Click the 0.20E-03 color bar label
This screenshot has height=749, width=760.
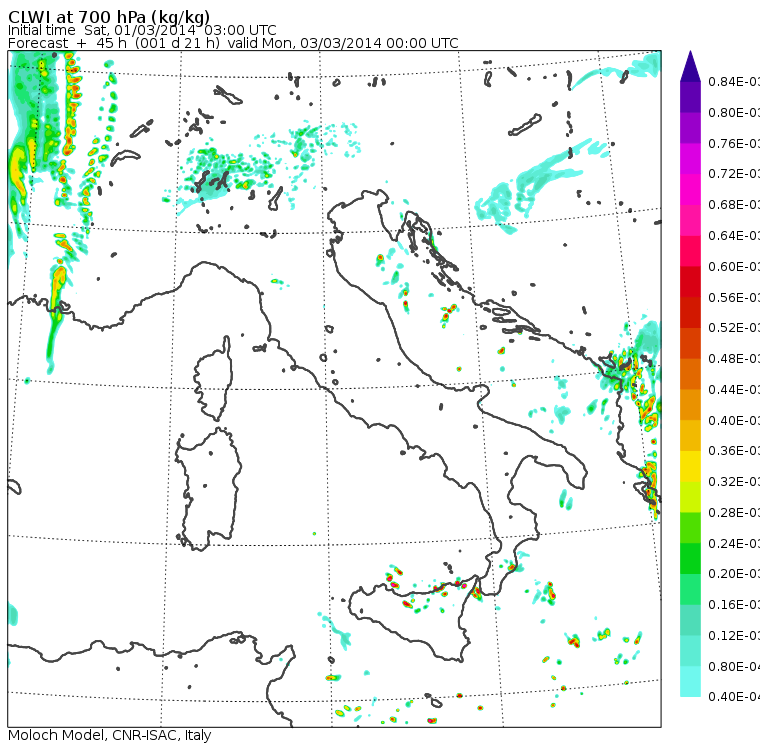pyautogui.click(x=734, y=574)
